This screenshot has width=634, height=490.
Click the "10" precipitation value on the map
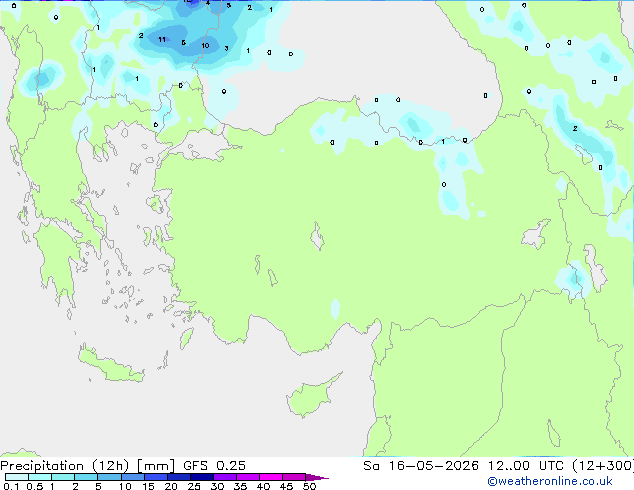point(205,45)
